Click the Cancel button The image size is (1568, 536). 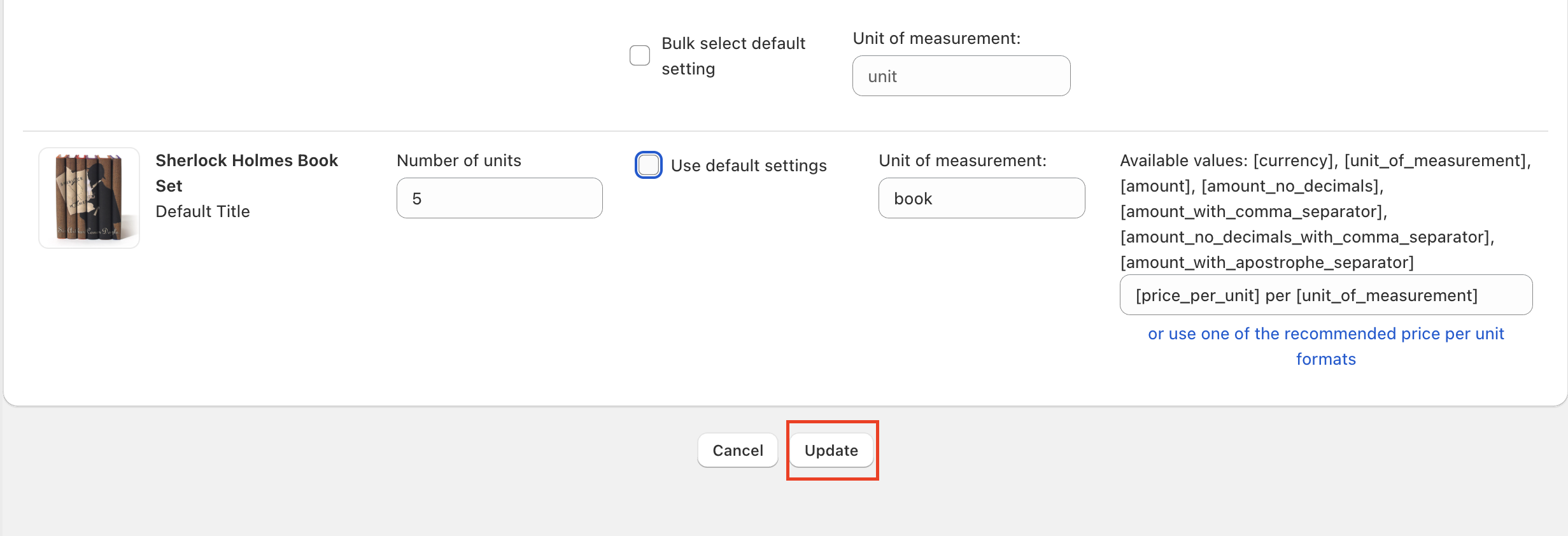[x=737, y=450]
